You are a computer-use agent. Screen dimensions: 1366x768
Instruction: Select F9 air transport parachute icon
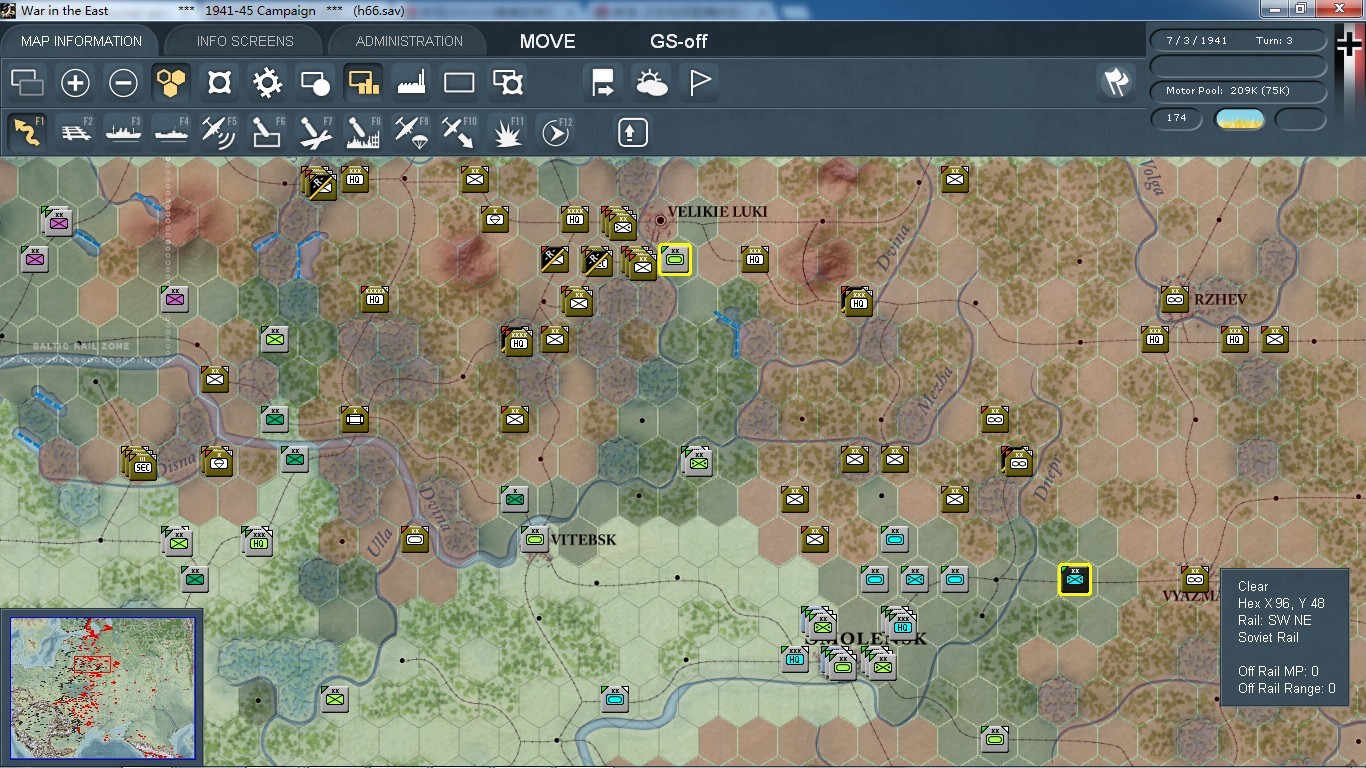click(411, 132)
